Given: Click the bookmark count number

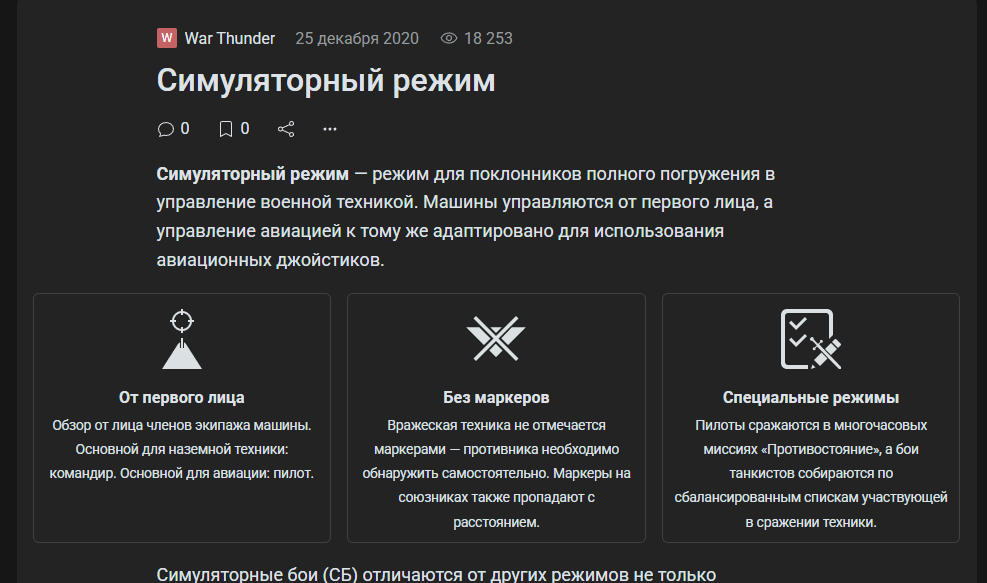Looking at the screenshot, I should click(245, 129).
